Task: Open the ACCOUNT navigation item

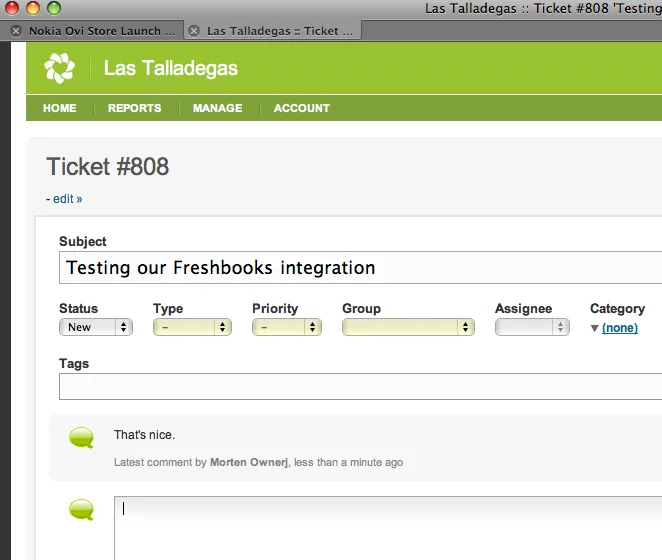Action: click(302, 108)
